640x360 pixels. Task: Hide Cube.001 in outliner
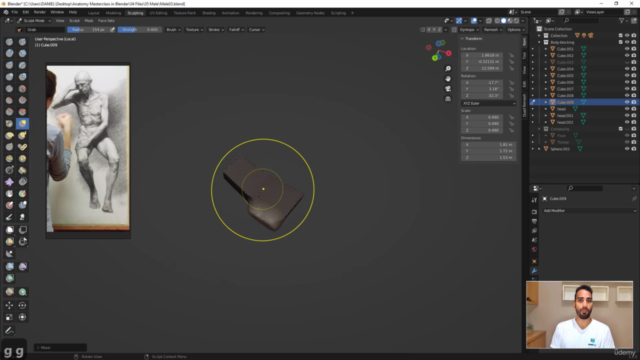(627, 49)
